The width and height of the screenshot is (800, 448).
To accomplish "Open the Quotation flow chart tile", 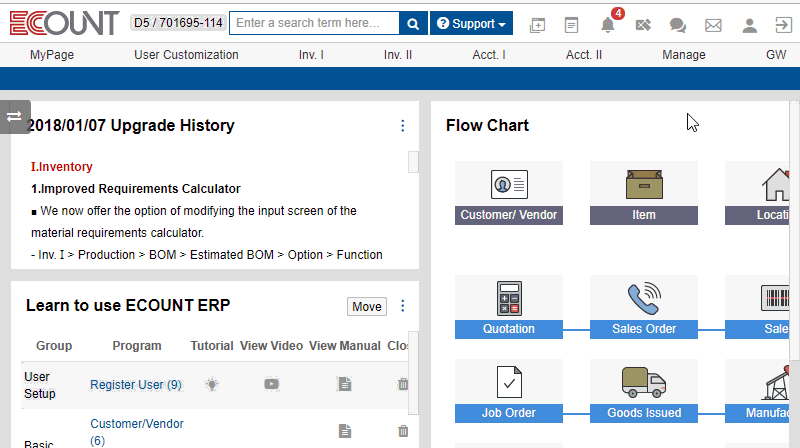I will (x=509, y=307).
